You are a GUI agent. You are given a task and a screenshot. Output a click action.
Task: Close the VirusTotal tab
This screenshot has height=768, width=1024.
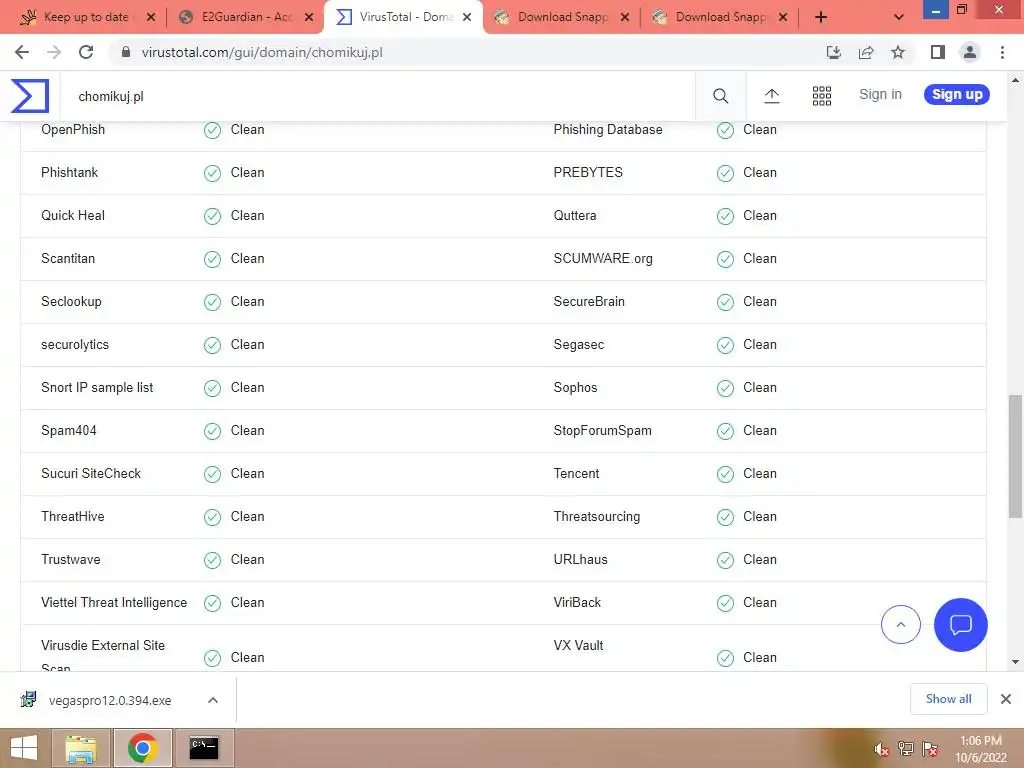[x=467, y=17]
